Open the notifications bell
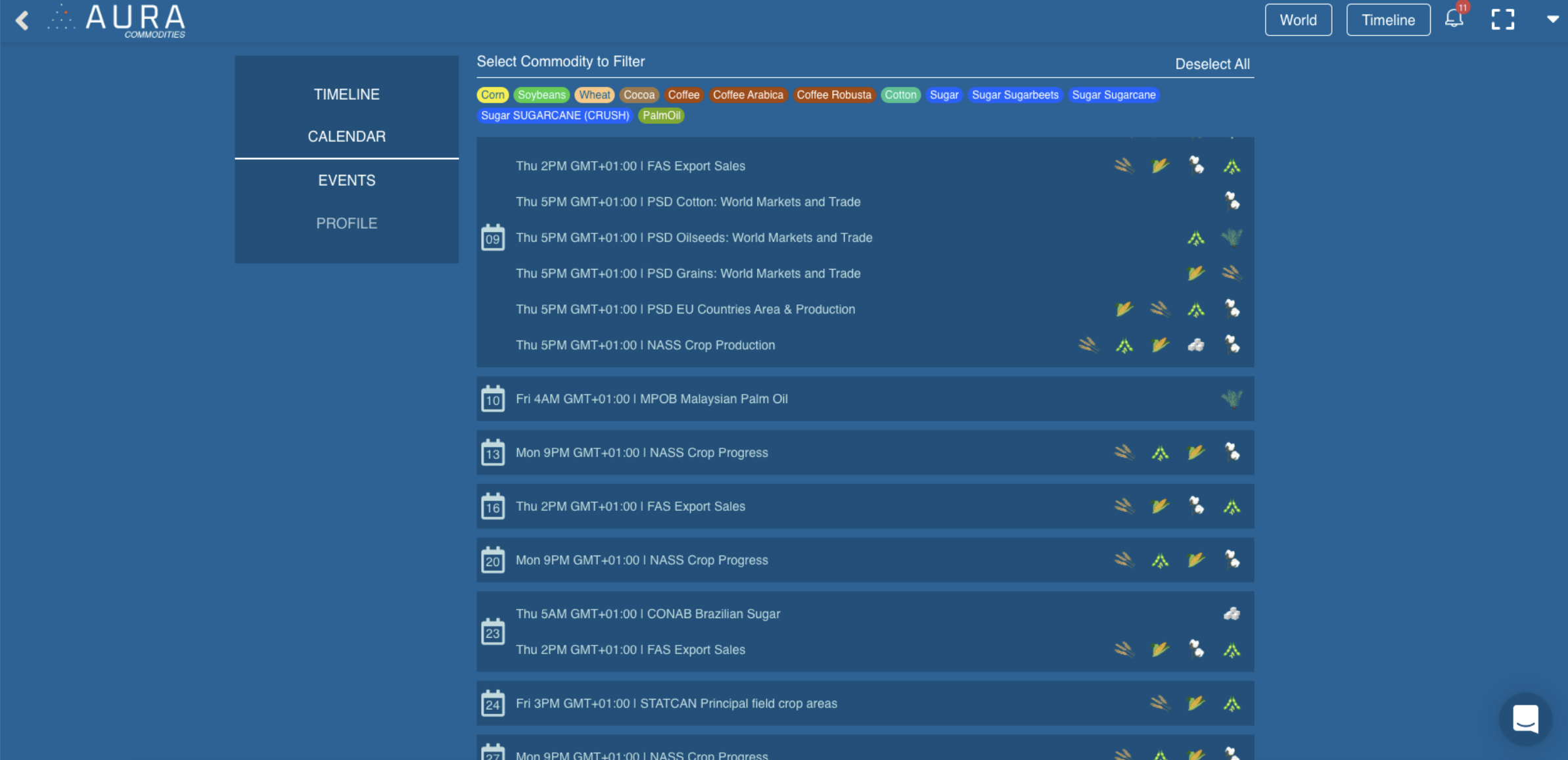The width and height of the screenshot is (1568, 760). [x=1454, y=18]
